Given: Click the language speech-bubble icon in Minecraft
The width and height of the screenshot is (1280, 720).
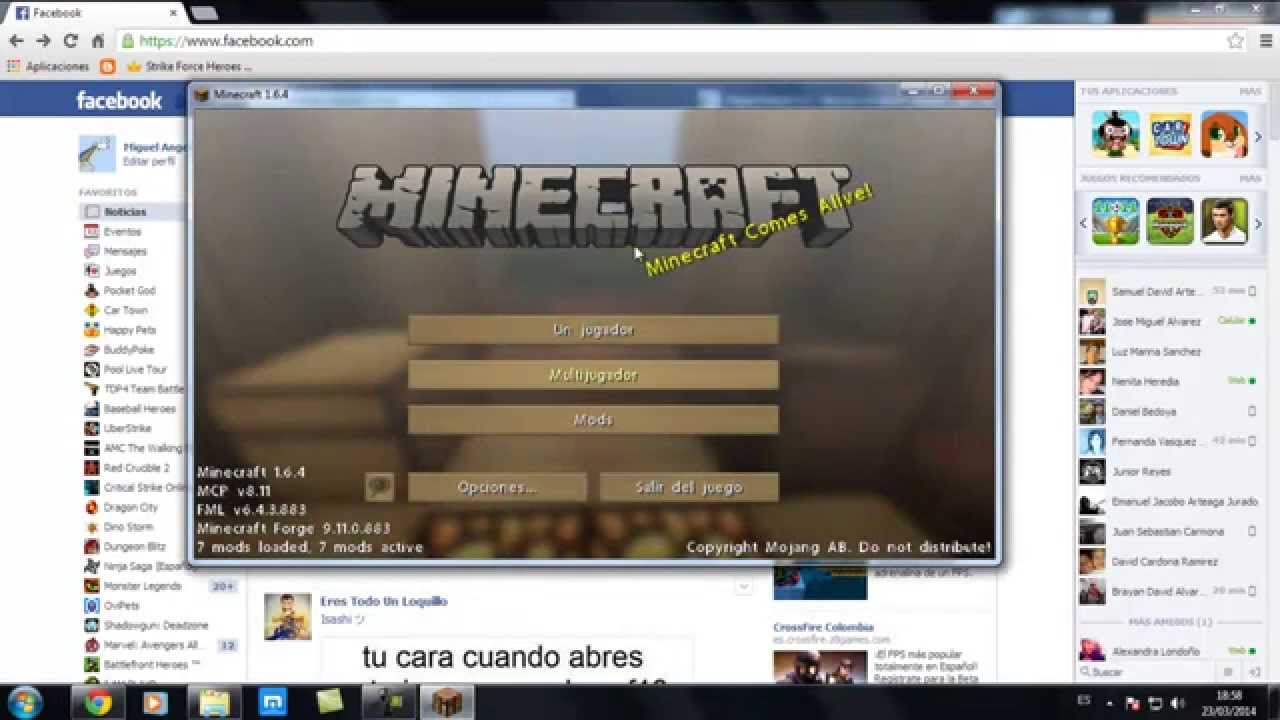Looking at the screenshot, I should click(379, 487).
